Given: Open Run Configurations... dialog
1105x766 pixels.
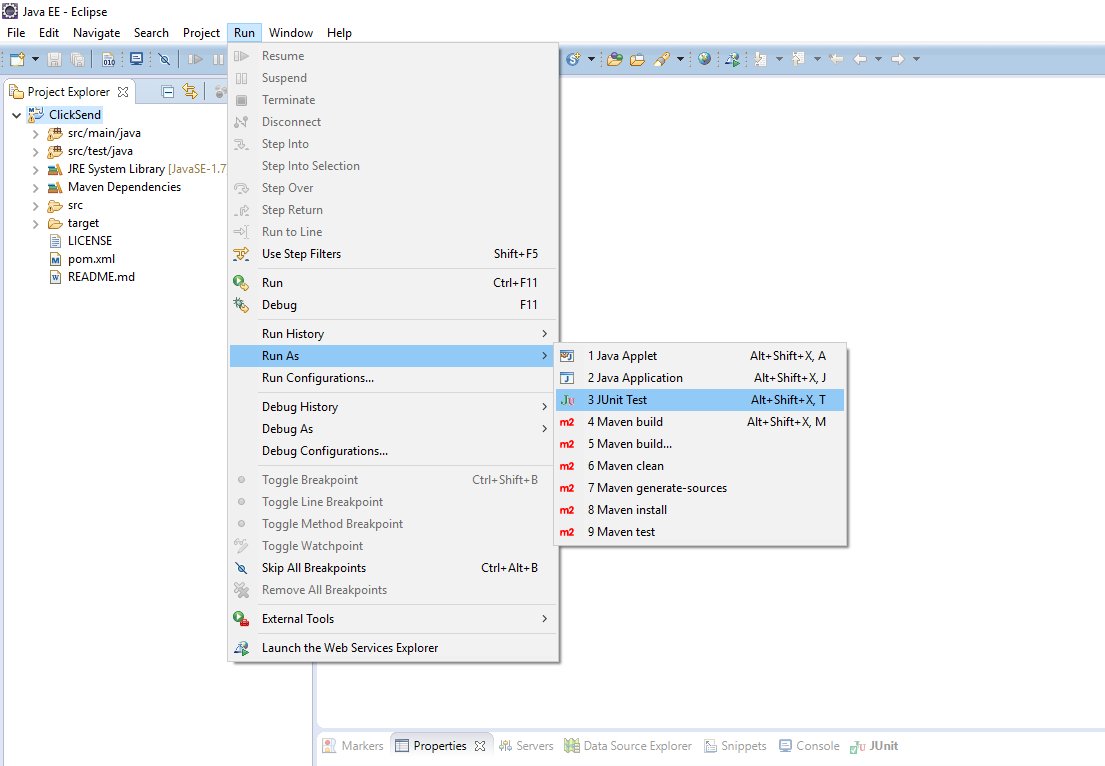Looking at the screenshot, I should pos(317,378).
